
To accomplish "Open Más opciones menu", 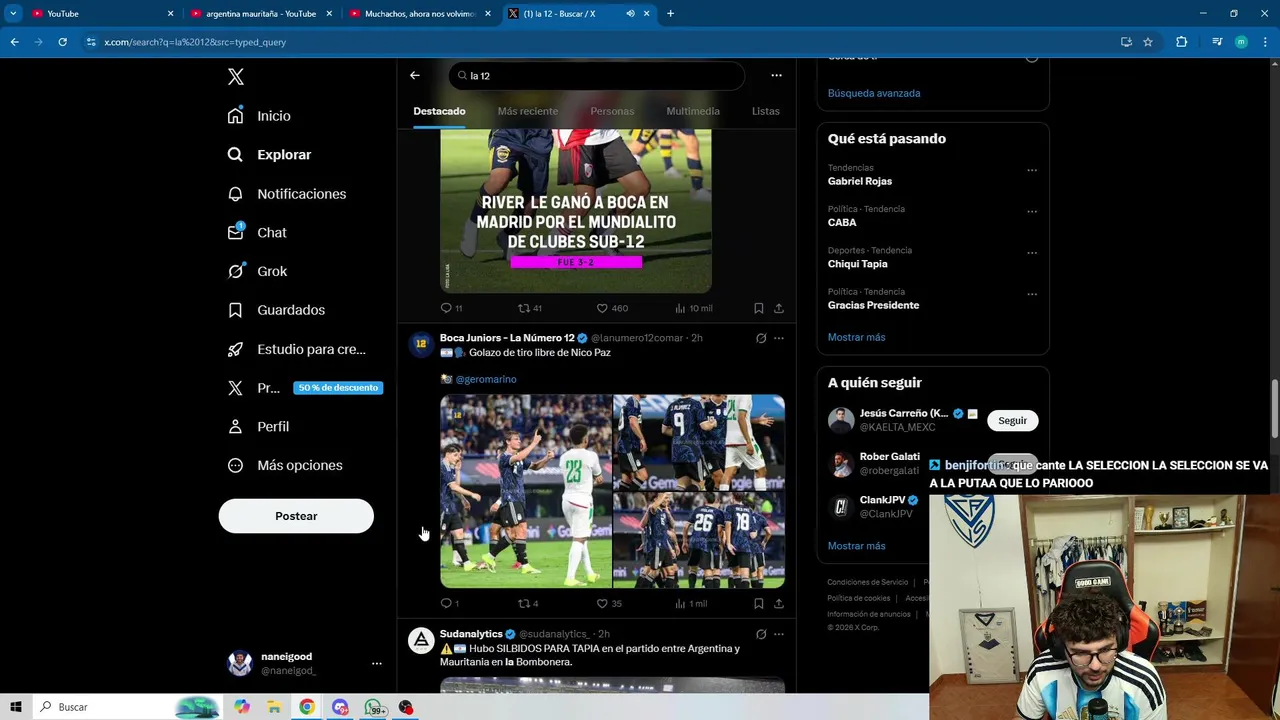I will pyautogui.click(x=285, y=465).
